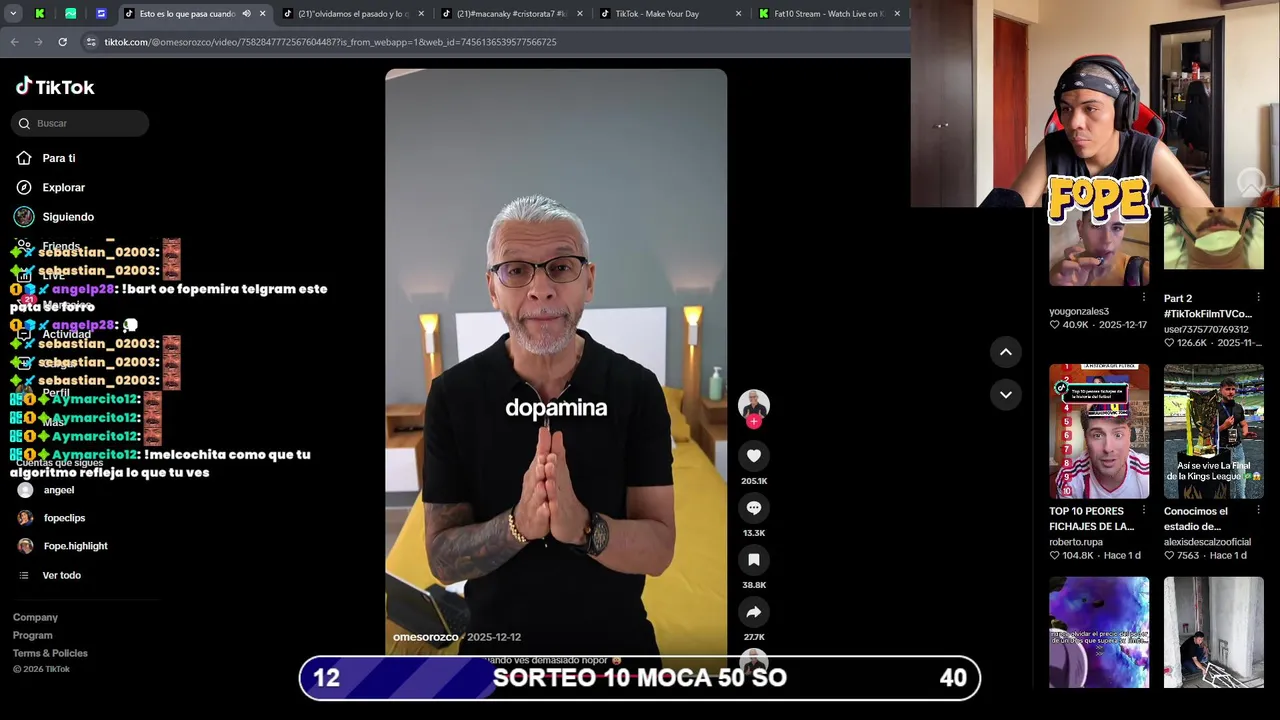Click the '38.8K' saves count

point(754,585)
